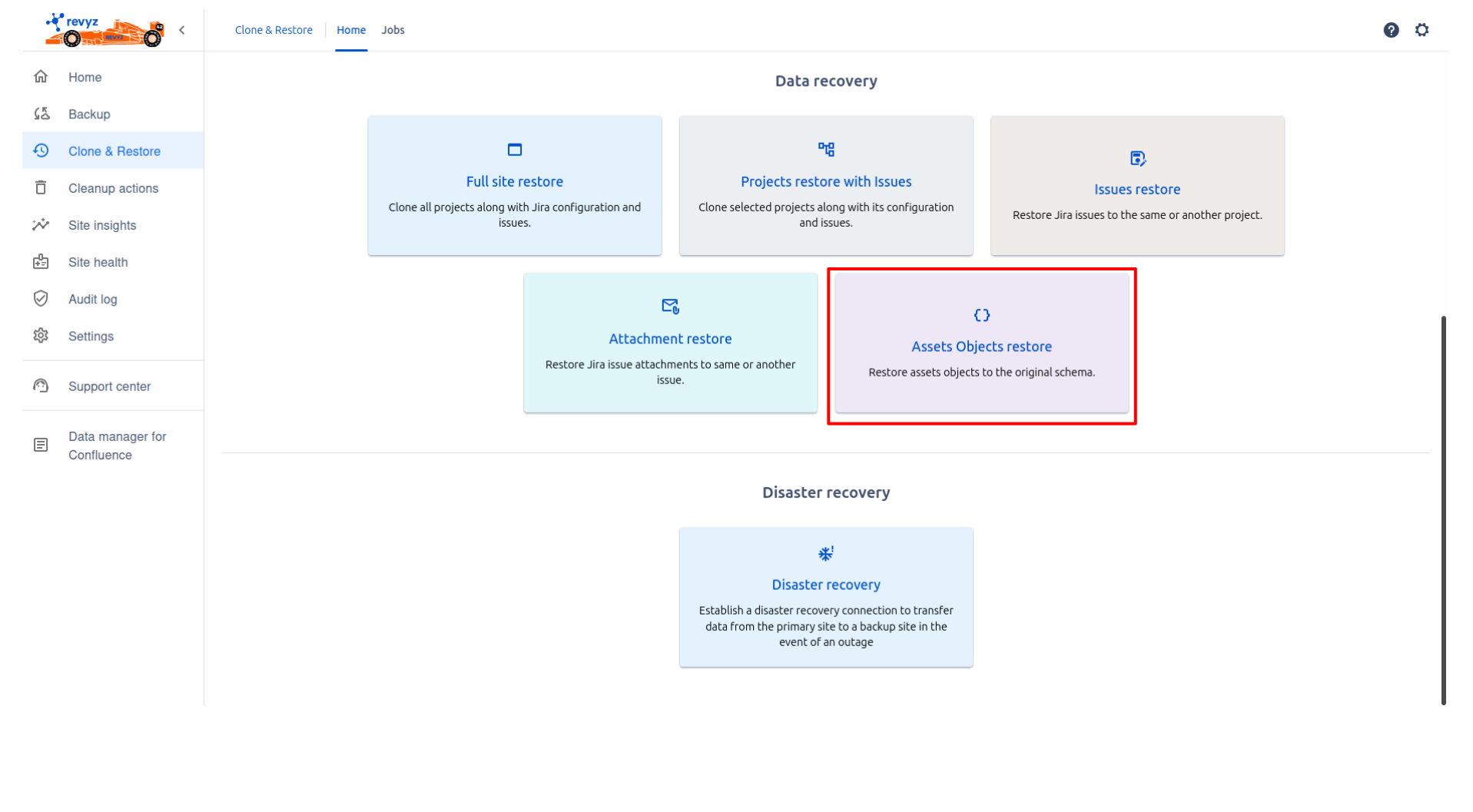Open the top-right settings gear icon
The width and height of the screenshot is (1473, 812).
tap(1422, 30)
